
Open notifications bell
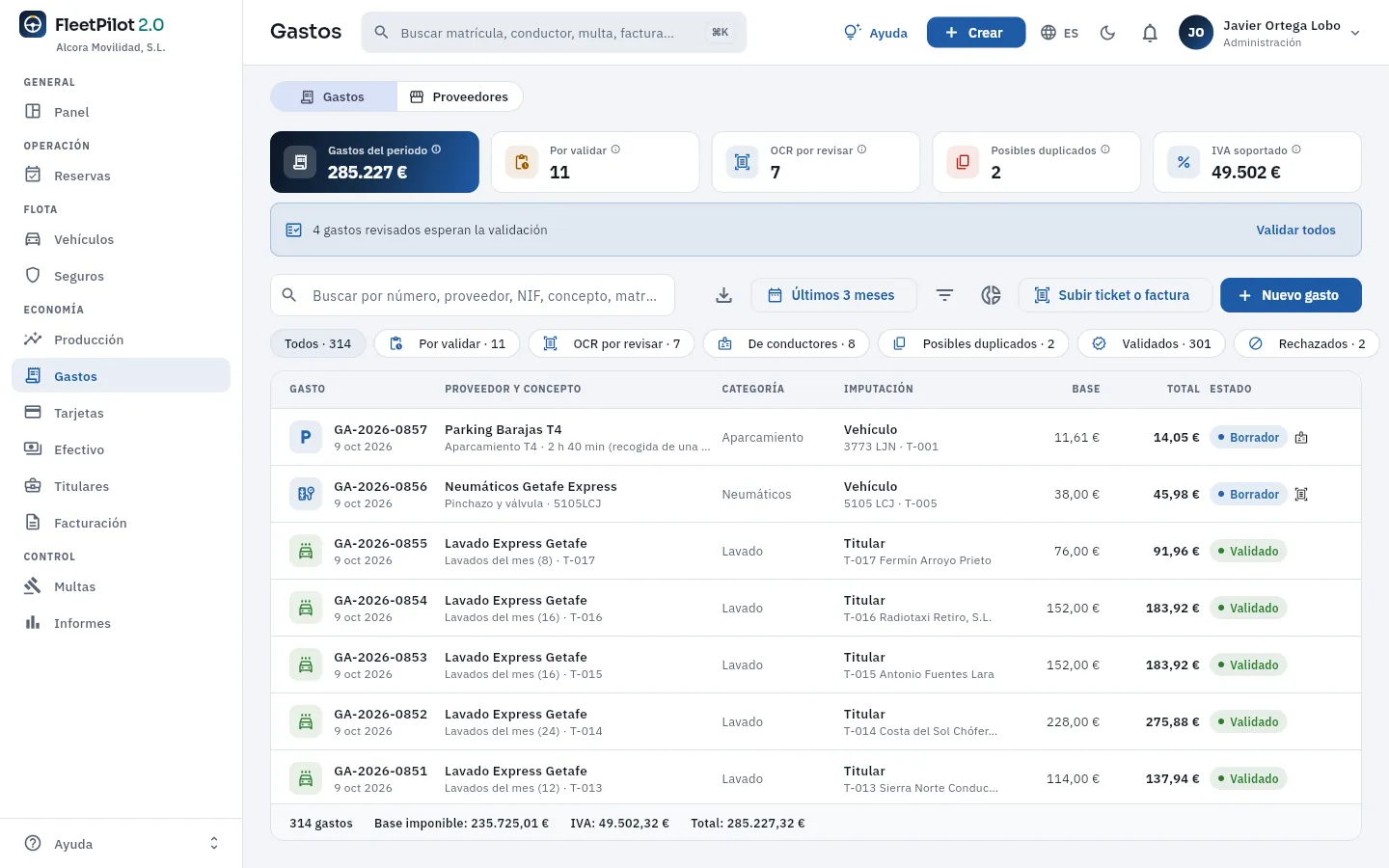1150,33
